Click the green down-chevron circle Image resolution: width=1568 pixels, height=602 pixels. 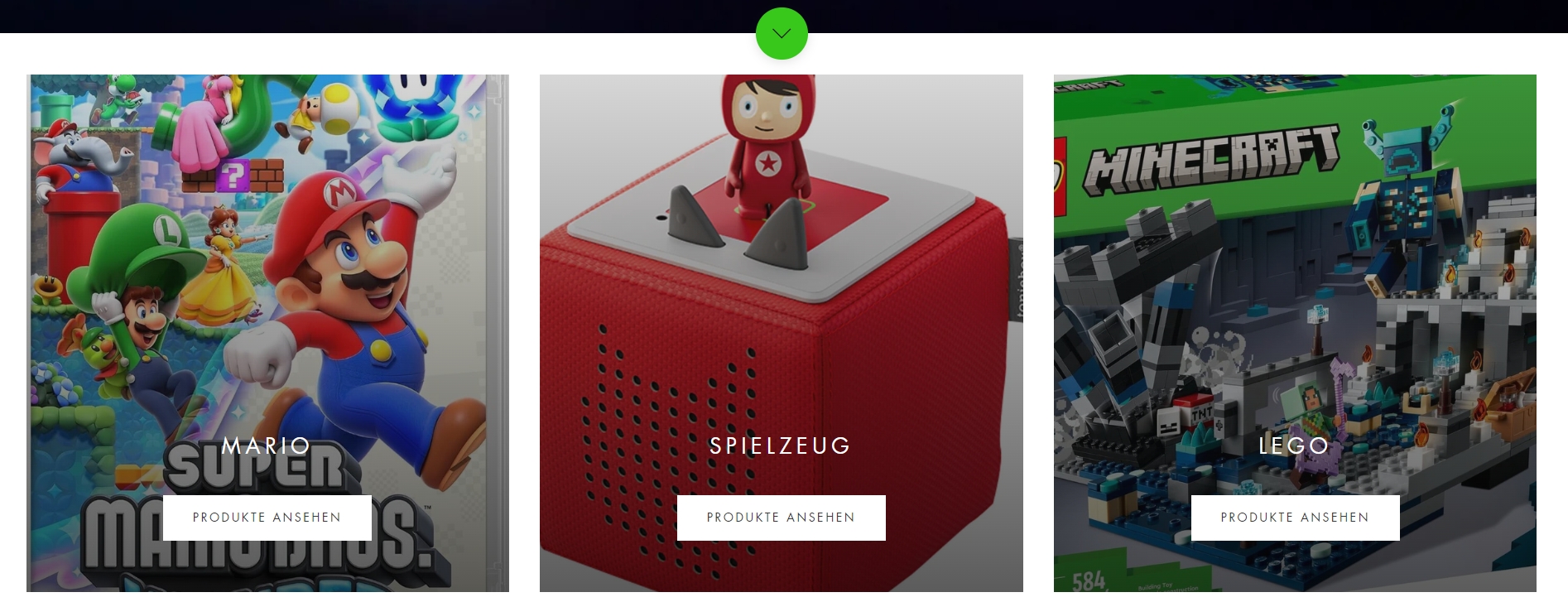[x=782, y=33]
